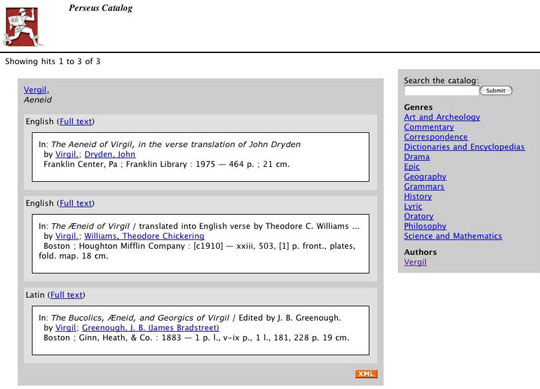Follow Virgil author link in Dryden record
The height and width of the screenshot is (389, 540).
(x=66, y=154)
